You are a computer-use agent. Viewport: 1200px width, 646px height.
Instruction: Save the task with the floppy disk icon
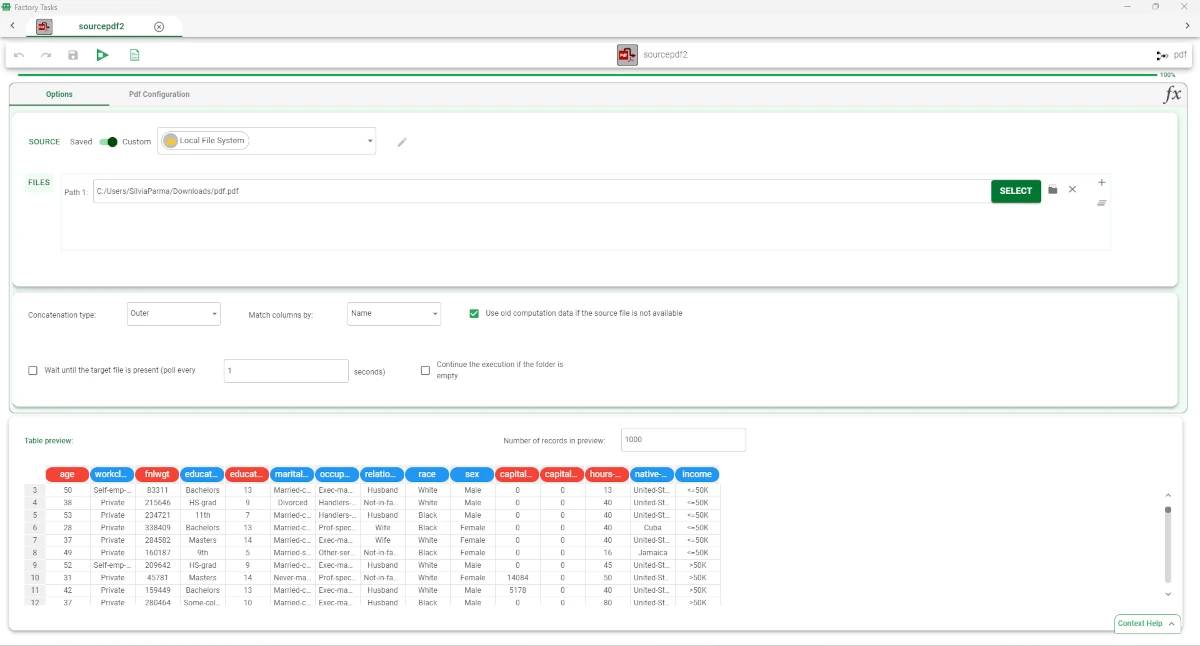click(73, 55)
